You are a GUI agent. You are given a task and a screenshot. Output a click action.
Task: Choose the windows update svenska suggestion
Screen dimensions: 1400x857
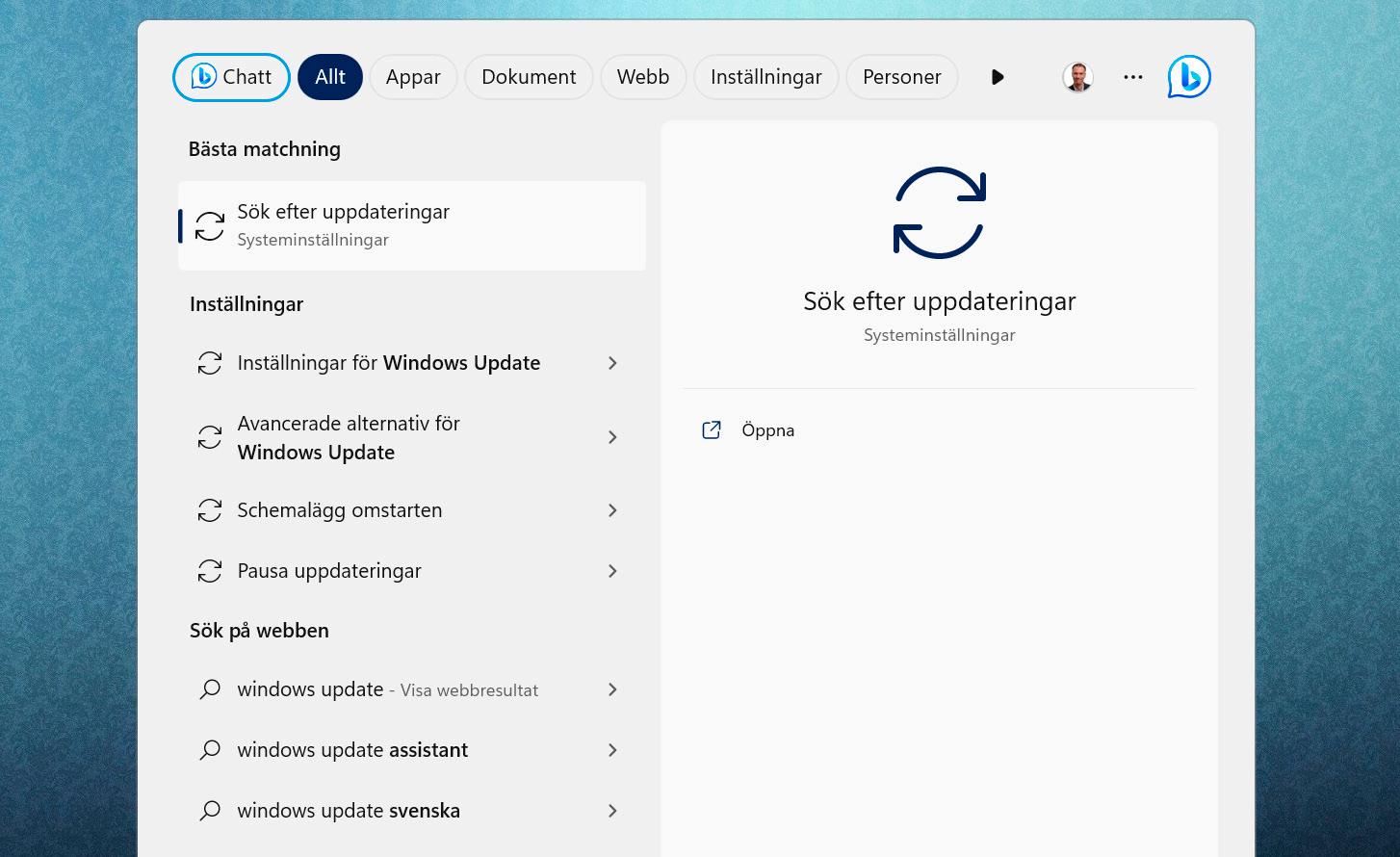coord(412,811)
